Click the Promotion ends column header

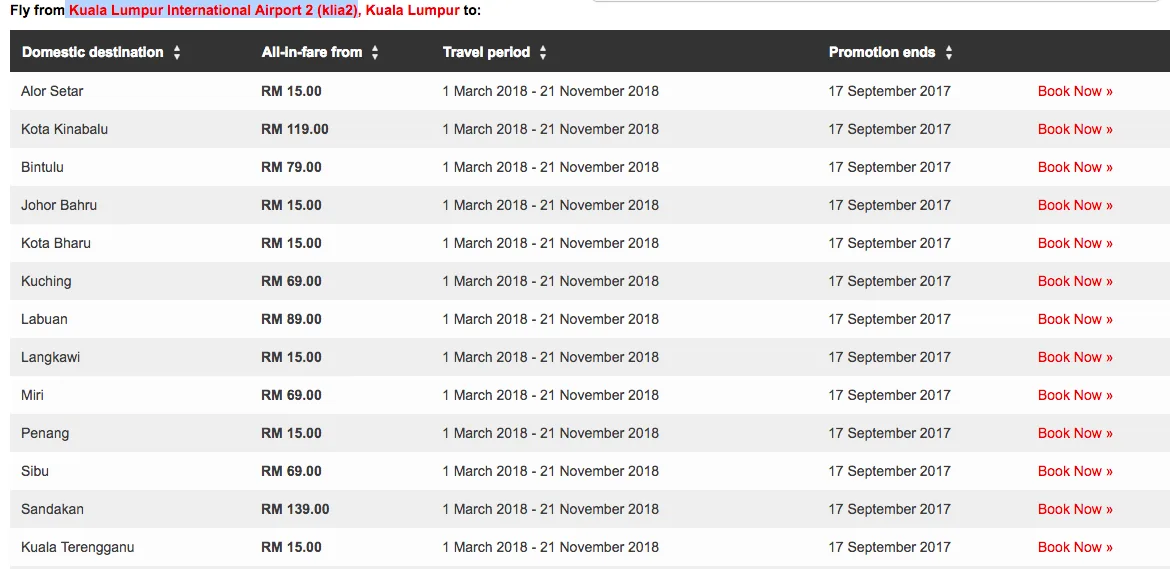click(x=881, y=52)
